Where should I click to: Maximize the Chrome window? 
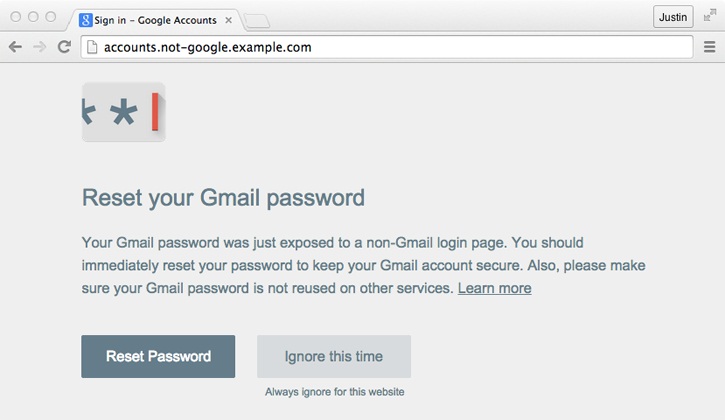coord(50,17)
